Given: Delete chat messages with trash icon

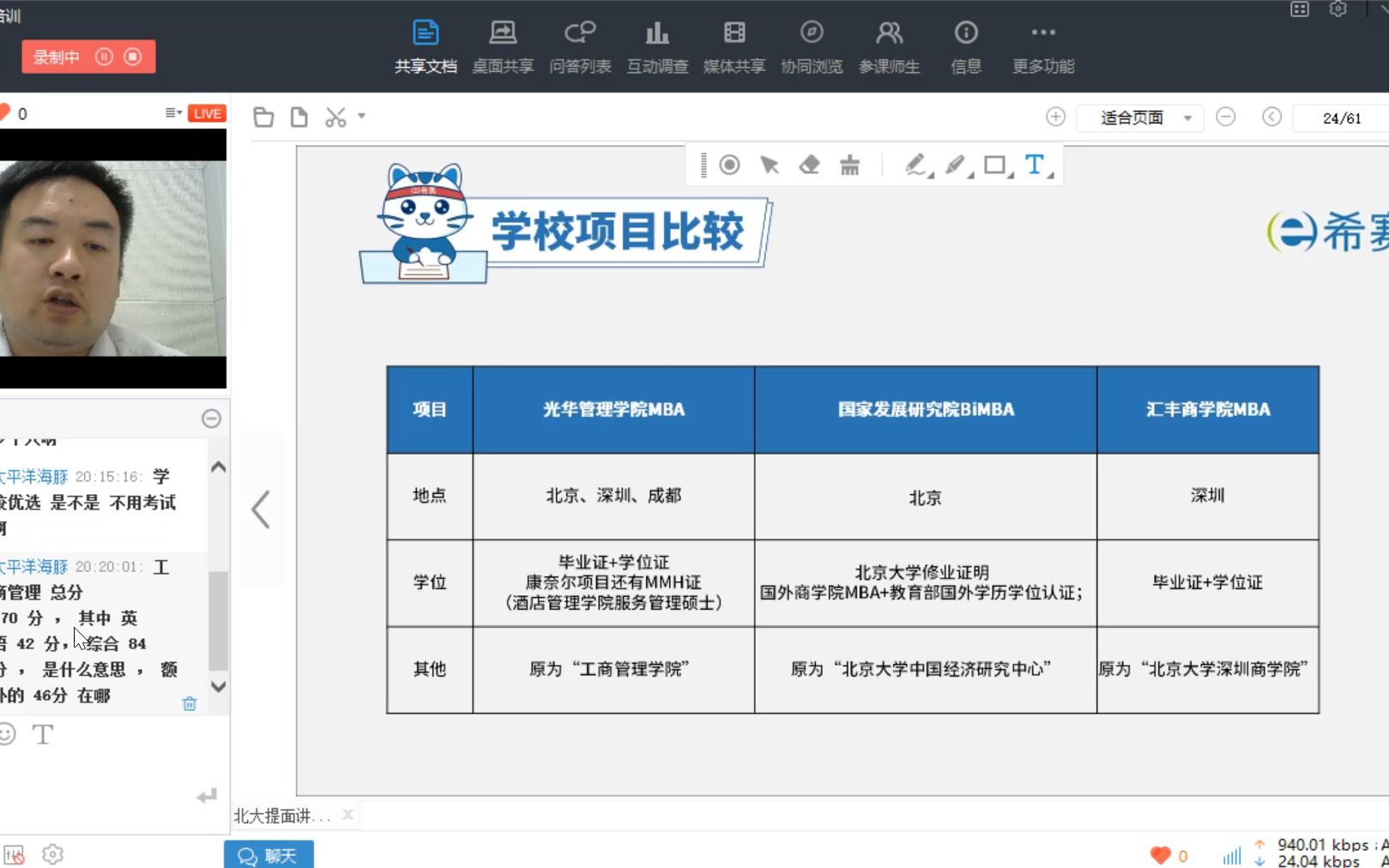Looking at the screenshot, I should [x=190, y=703].
